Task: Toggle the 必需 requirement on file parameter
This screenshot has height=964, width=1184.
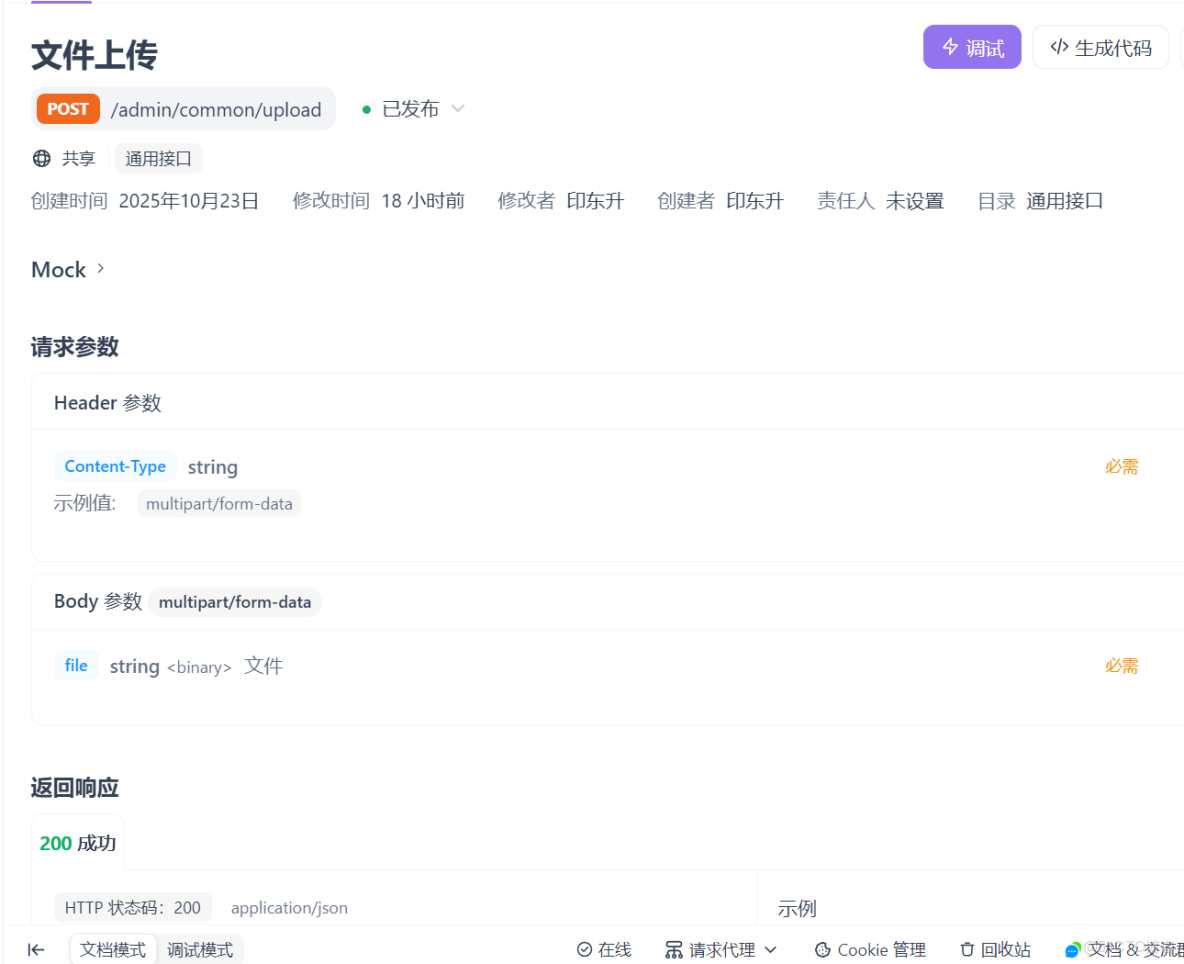Action: [1121, 665]
